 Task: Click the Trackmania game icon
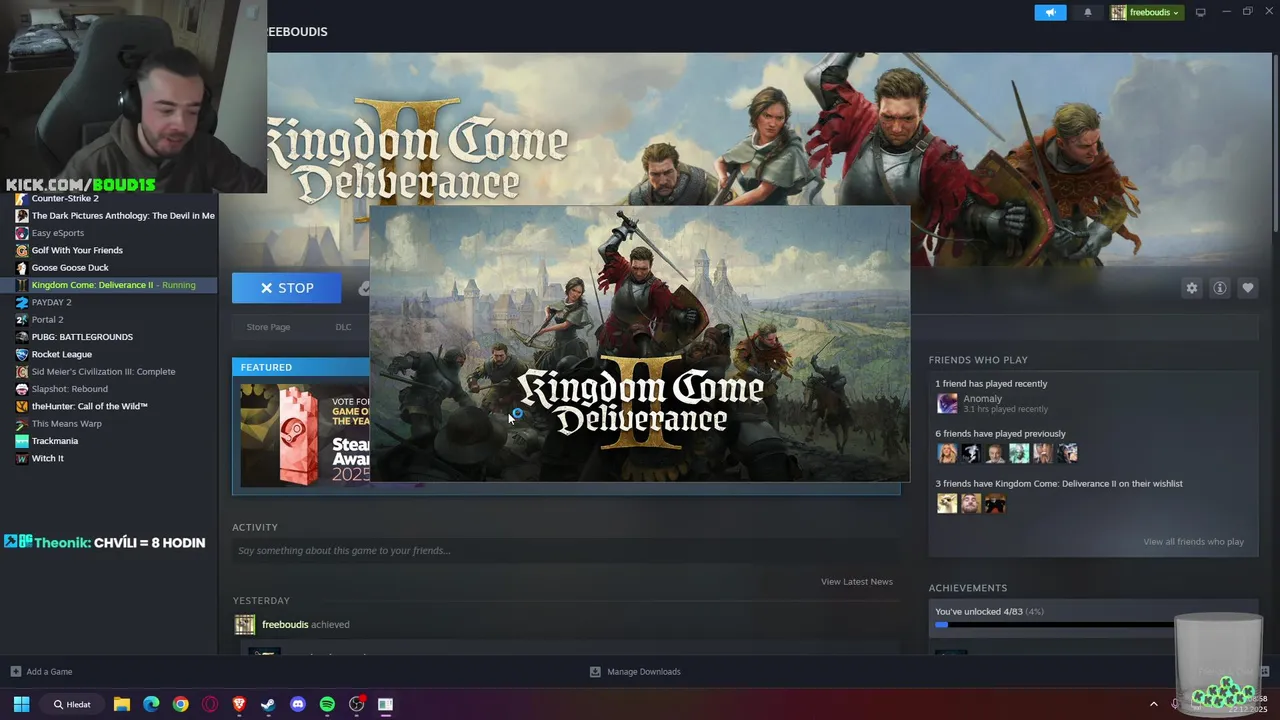tap(22, 441)
